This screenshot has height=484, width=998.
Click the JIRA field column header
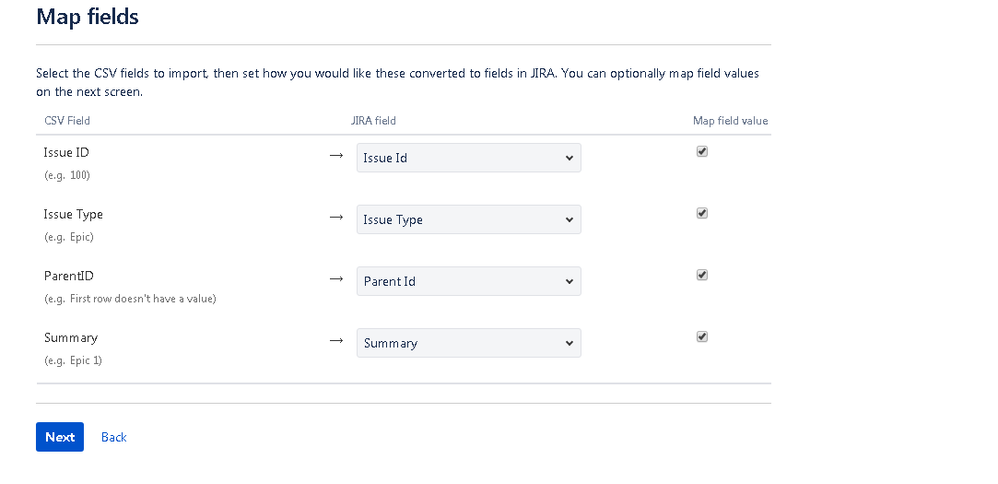[374, 121]
